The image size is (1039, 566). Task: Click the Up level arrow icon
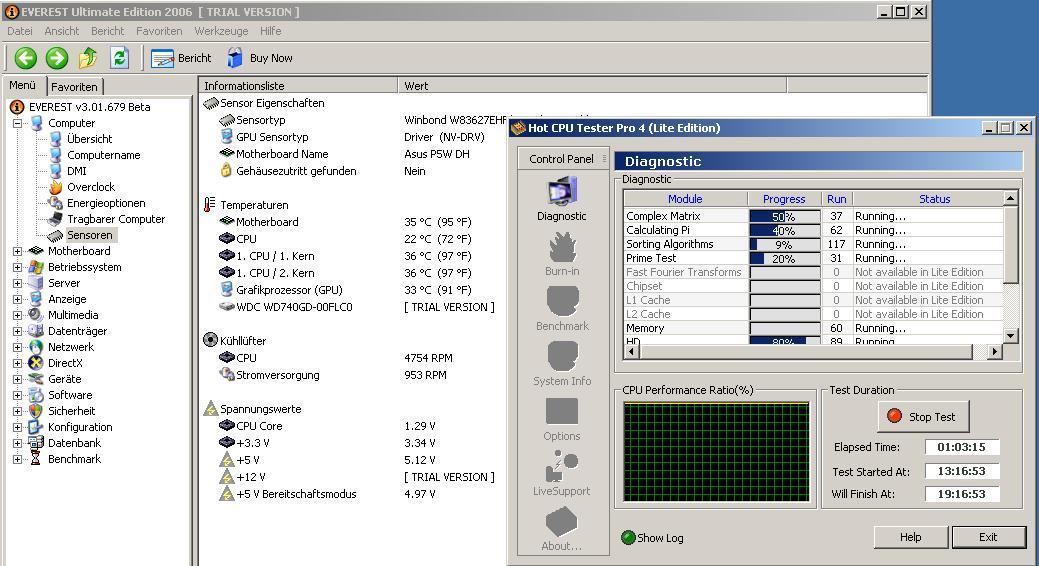click(x=87, y=58)
